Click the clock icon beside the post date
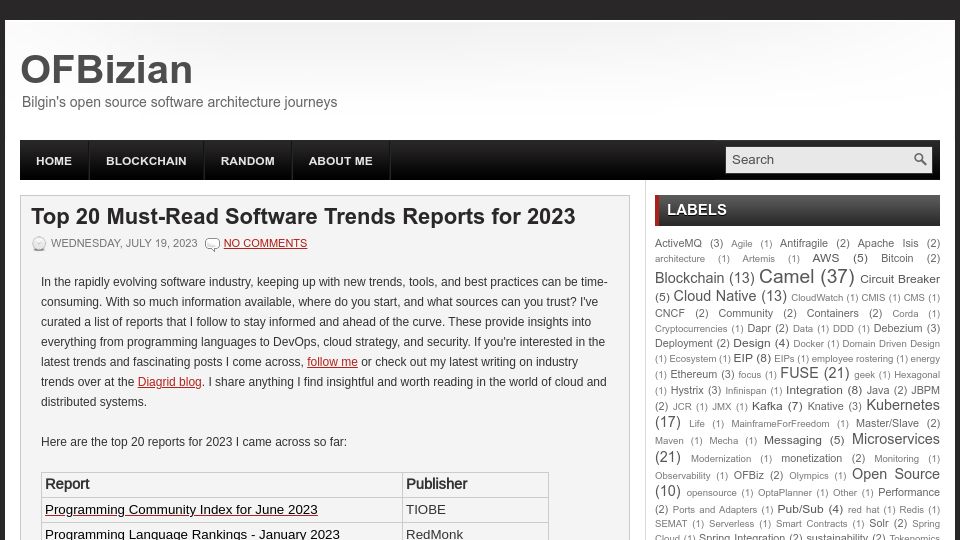This screenshot has height=540, width=960. (x=39, y=244)
